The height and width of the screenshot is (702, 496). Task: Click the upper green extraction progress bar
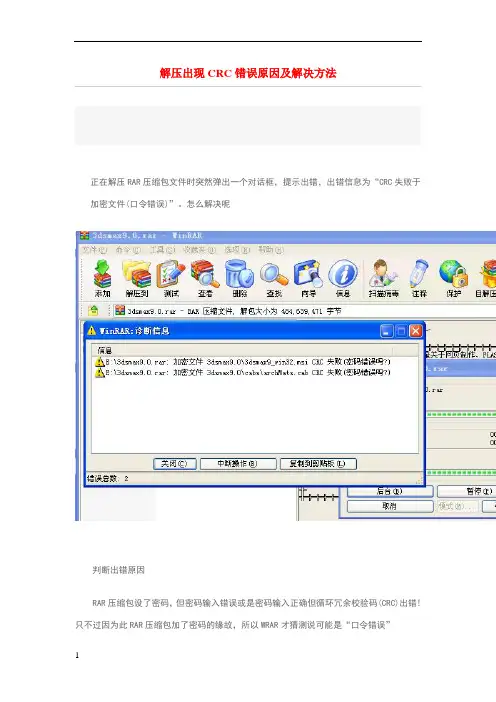[461, 415]
